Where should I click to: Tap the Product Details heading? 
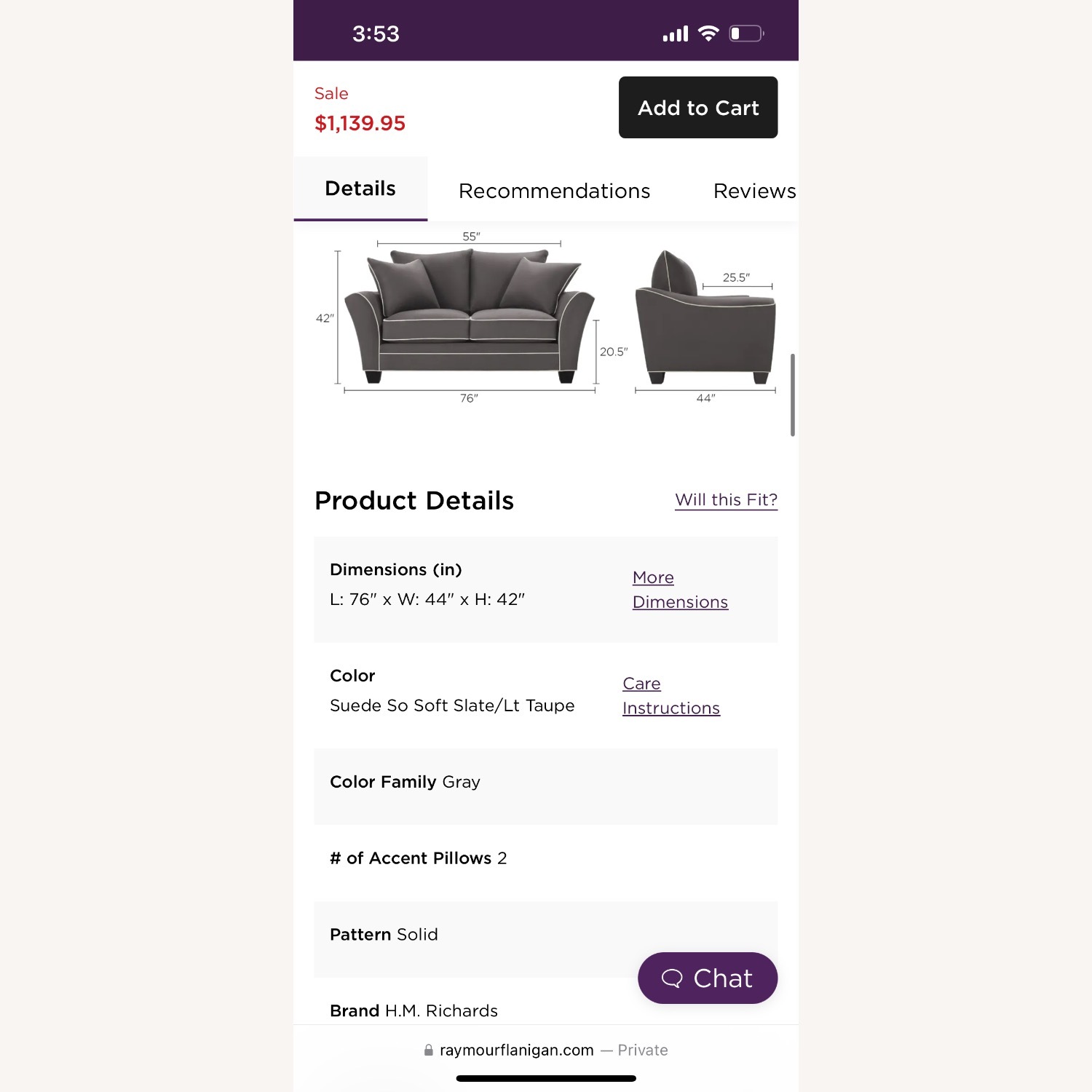pyautogui.click(x=414, y=501)
